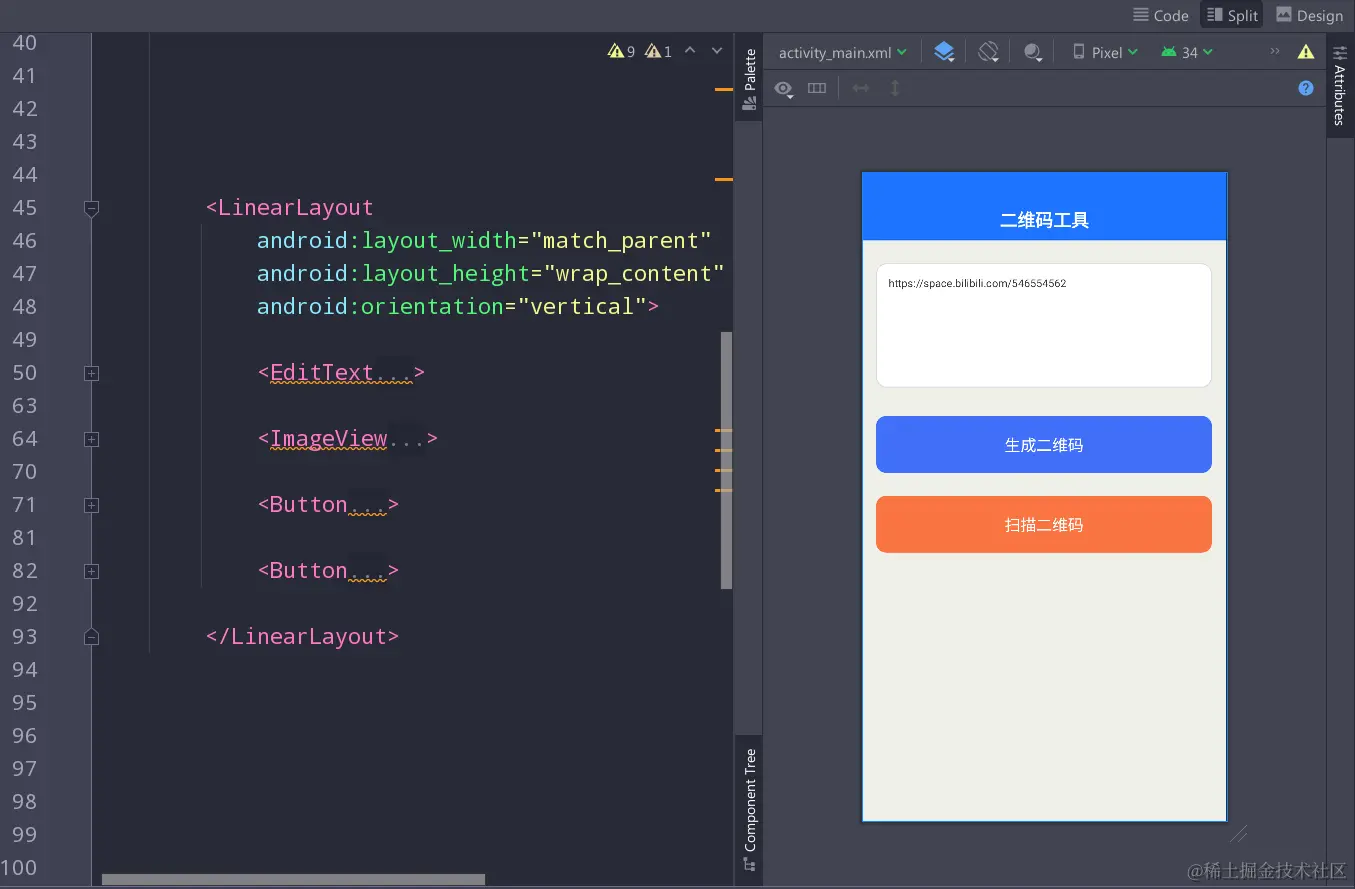
Task: Open the Attributes side panel
Action: [x=1340, y=85]
